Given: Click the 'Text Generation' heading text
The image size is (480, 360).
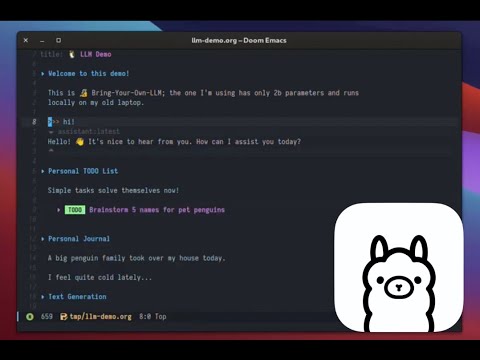Looking at the screenshot, I should pos(77,297).
